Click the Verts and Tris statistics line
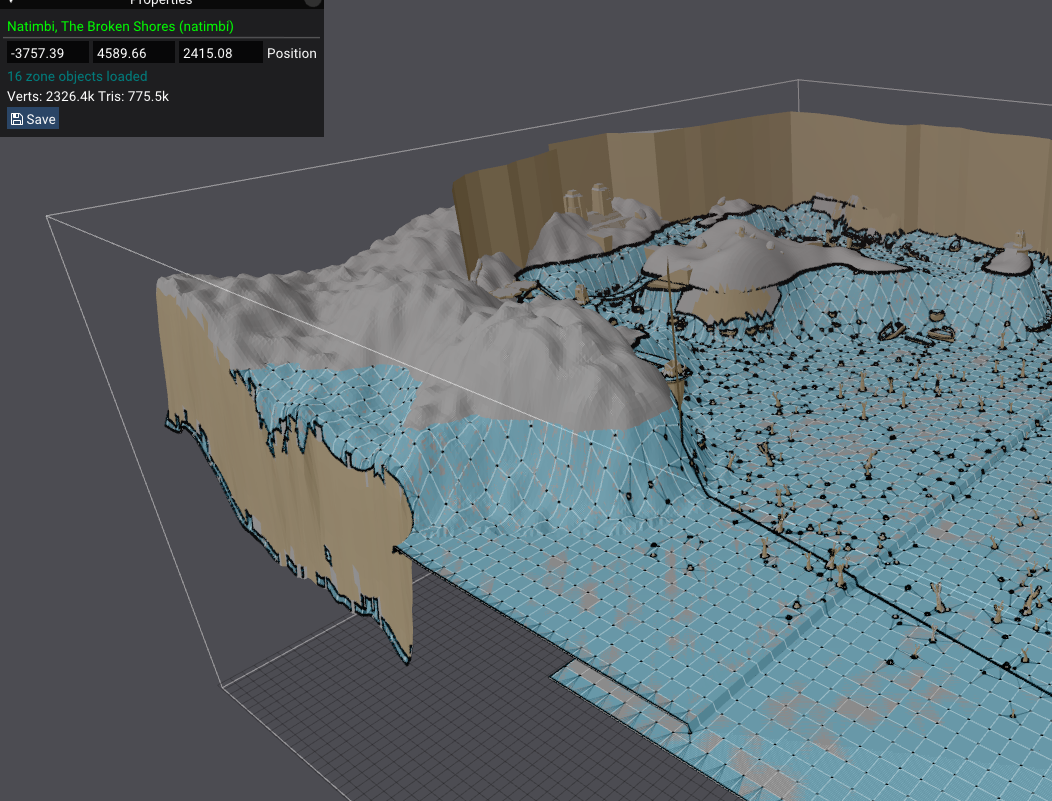Viewport: 1052px width, 801px height. [x=88, y=97]
